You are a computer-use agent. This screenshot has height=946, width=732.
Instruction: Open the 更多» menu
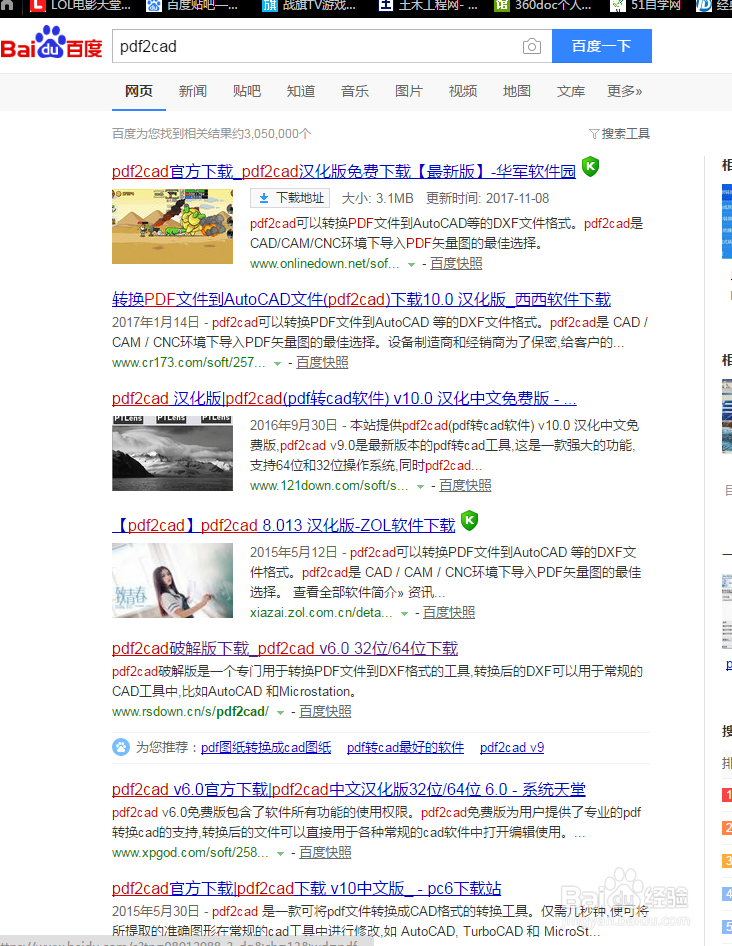[x=625, y=91]
